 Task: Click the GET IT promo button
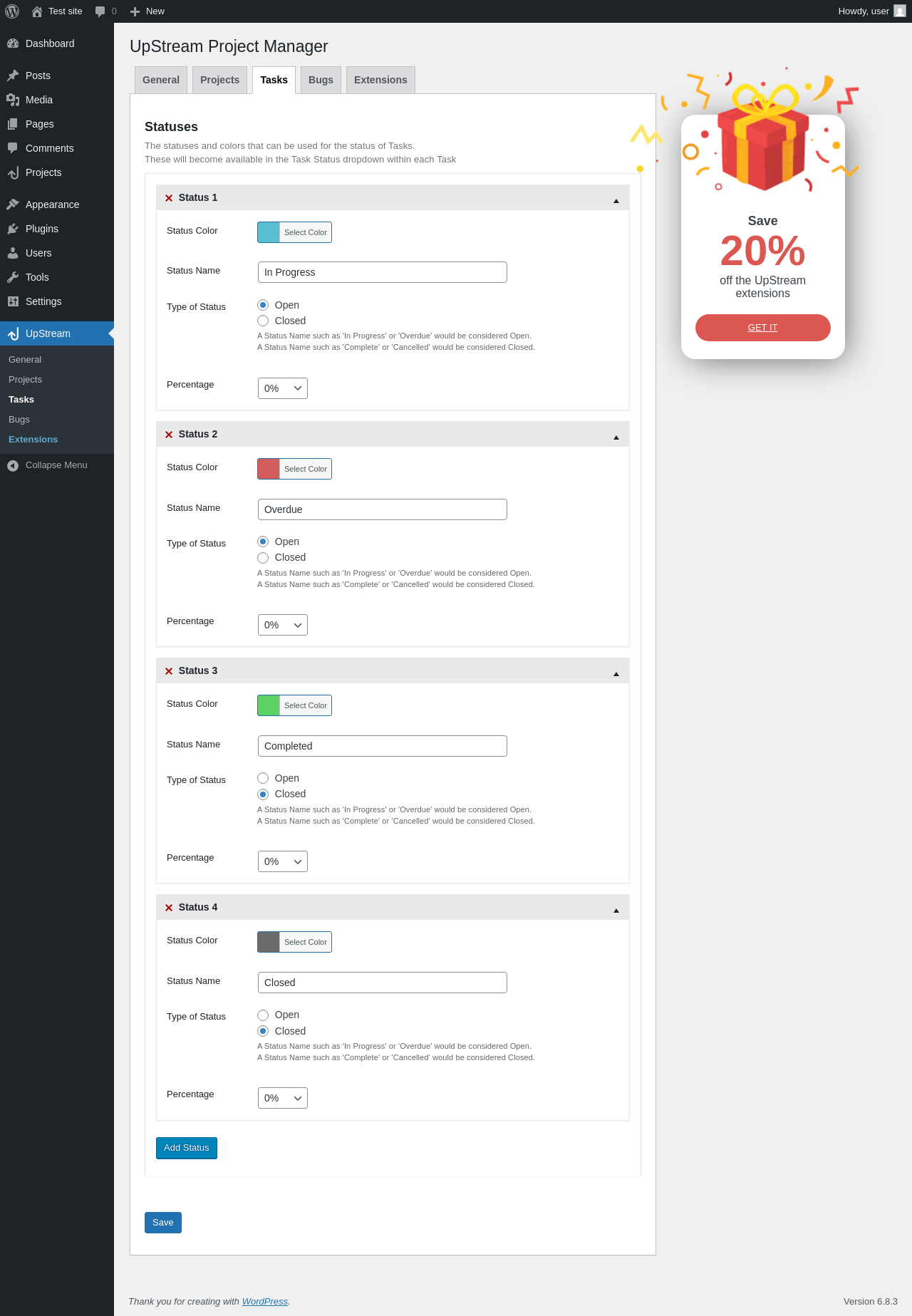(x=763, y=328)
